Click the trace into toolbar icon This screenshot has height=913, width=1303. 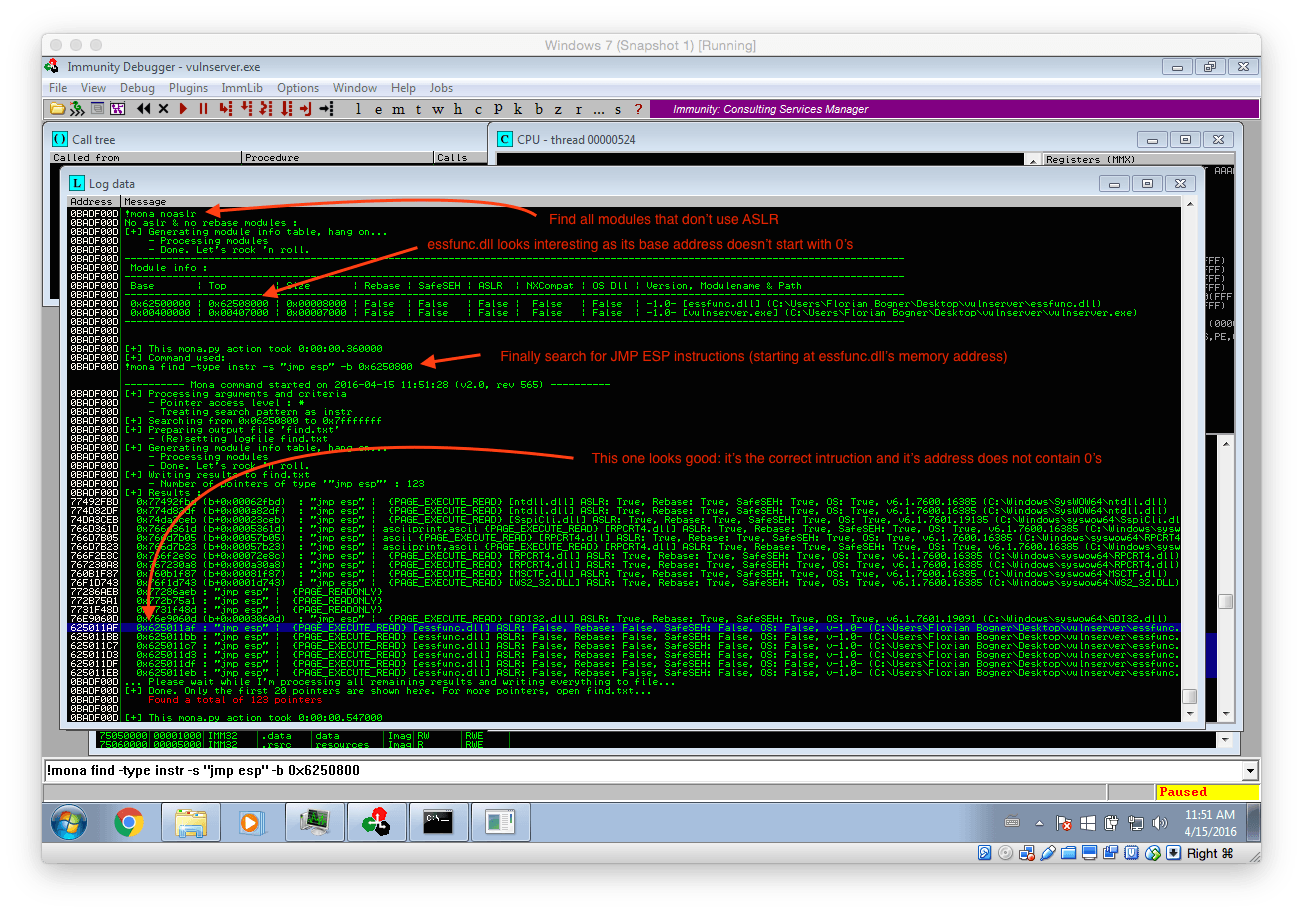(265, 108)
